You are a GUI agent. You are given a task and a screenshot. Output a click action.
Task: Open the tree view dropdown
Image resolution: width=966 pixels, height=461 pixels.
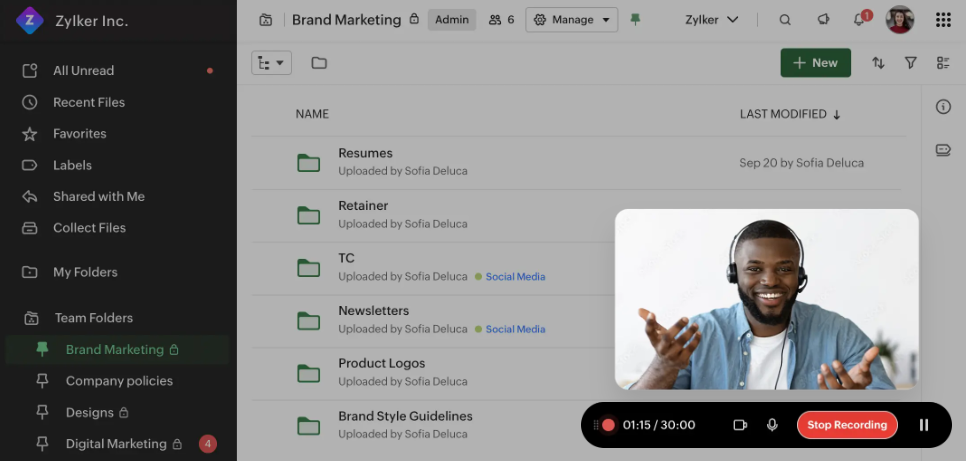point(271,63)
